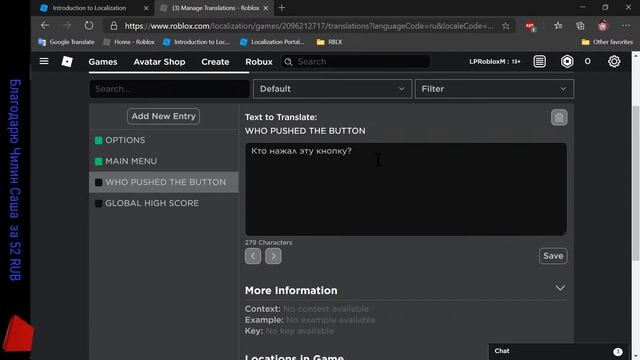This screenshot has width=640, height=360.
Task: Open the Other favorites folder
Action: tap(607, 42)
